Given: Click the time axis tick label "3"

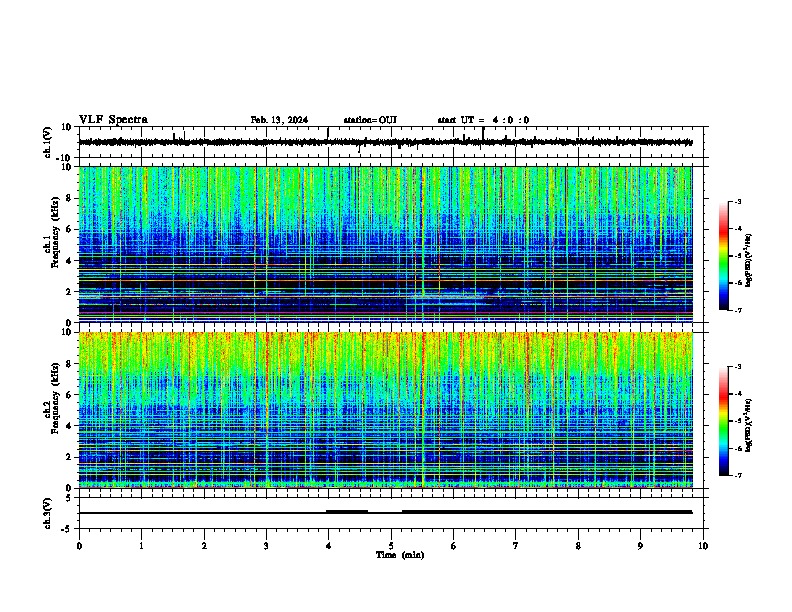Looking at the screenshot, I should click(266, 546).
